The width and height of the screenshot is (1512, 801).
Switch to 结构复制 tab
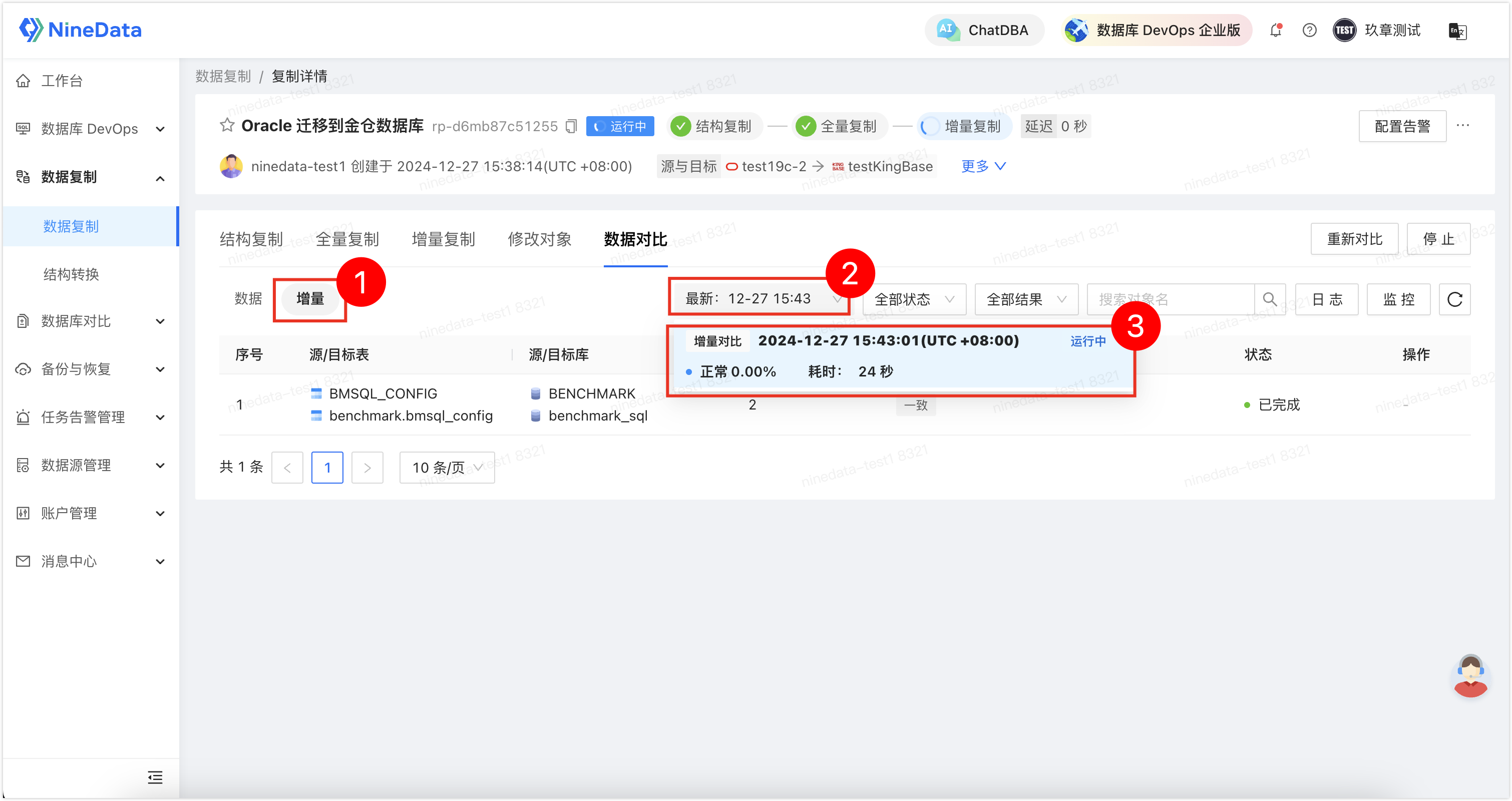click(x=251, y=239)
